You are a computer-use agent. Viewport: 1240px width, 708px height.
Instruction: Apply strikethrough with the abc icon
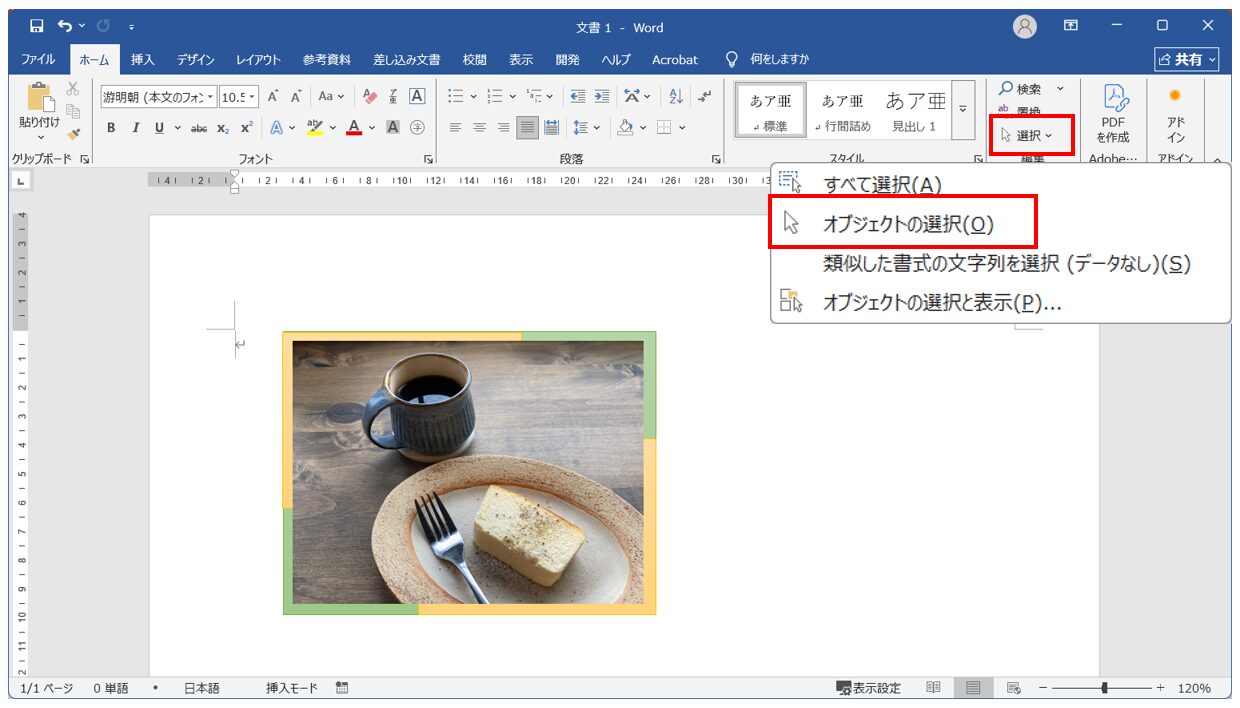199,128
